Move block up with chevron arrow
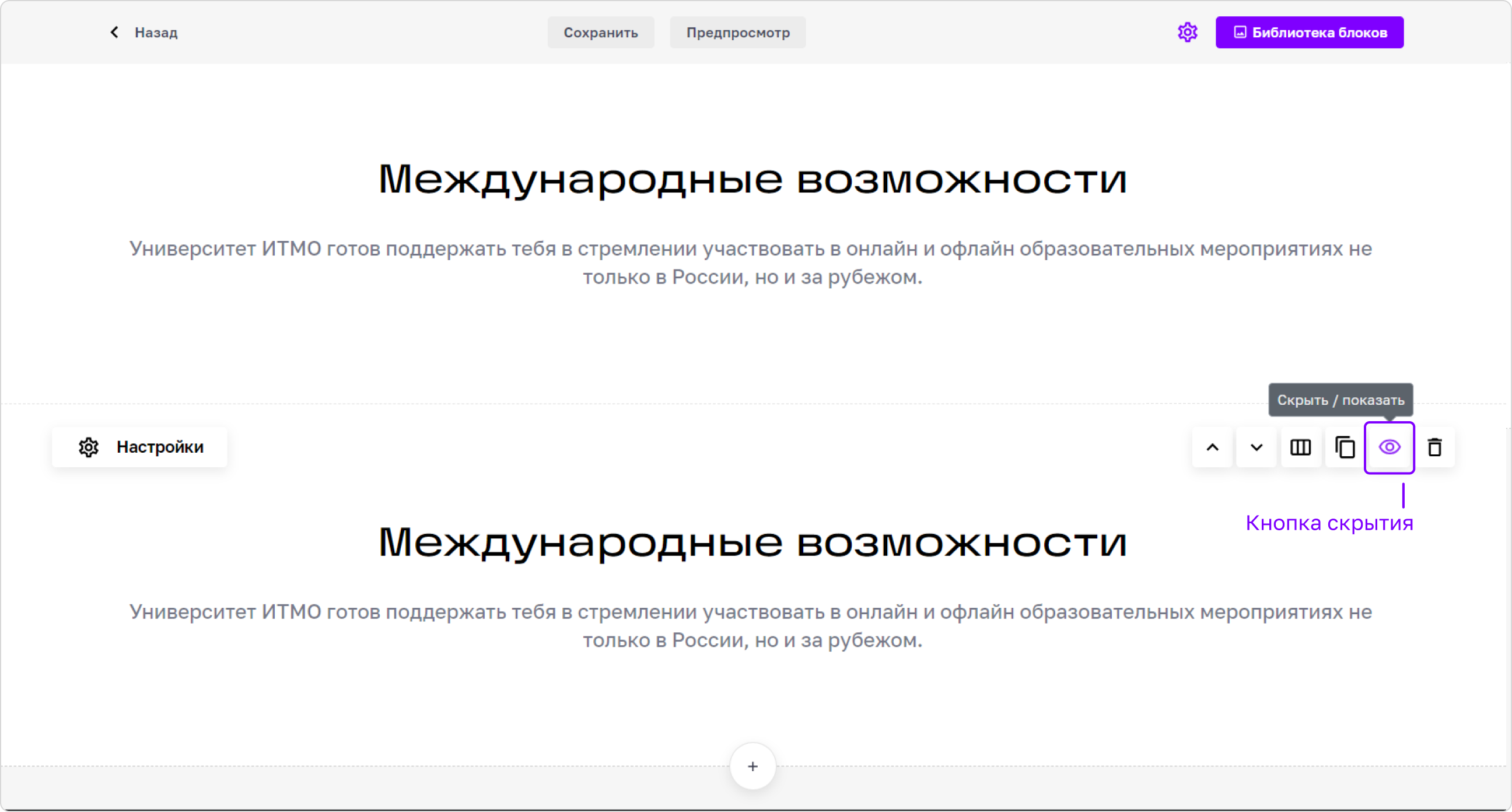Image resolution: width=1512 pixels, height=812 pixels. coord(1212,447)
